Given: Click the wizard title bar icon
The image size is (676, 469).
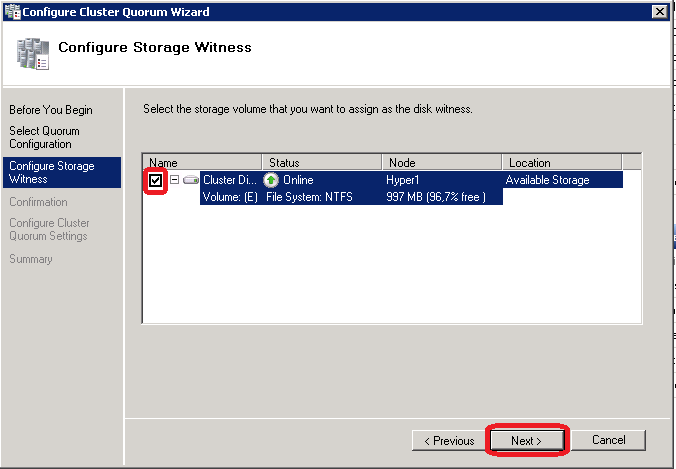Looking at the screenshot, I should 11,11.
